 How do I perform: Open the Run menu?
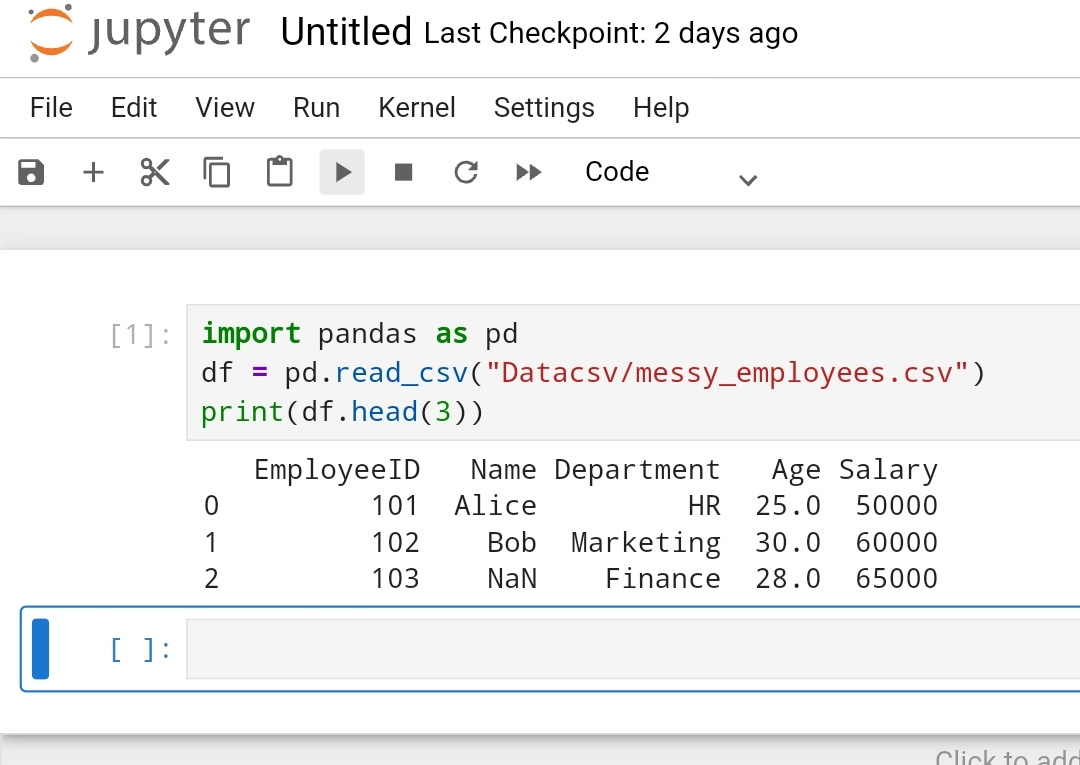pos(316,108)
